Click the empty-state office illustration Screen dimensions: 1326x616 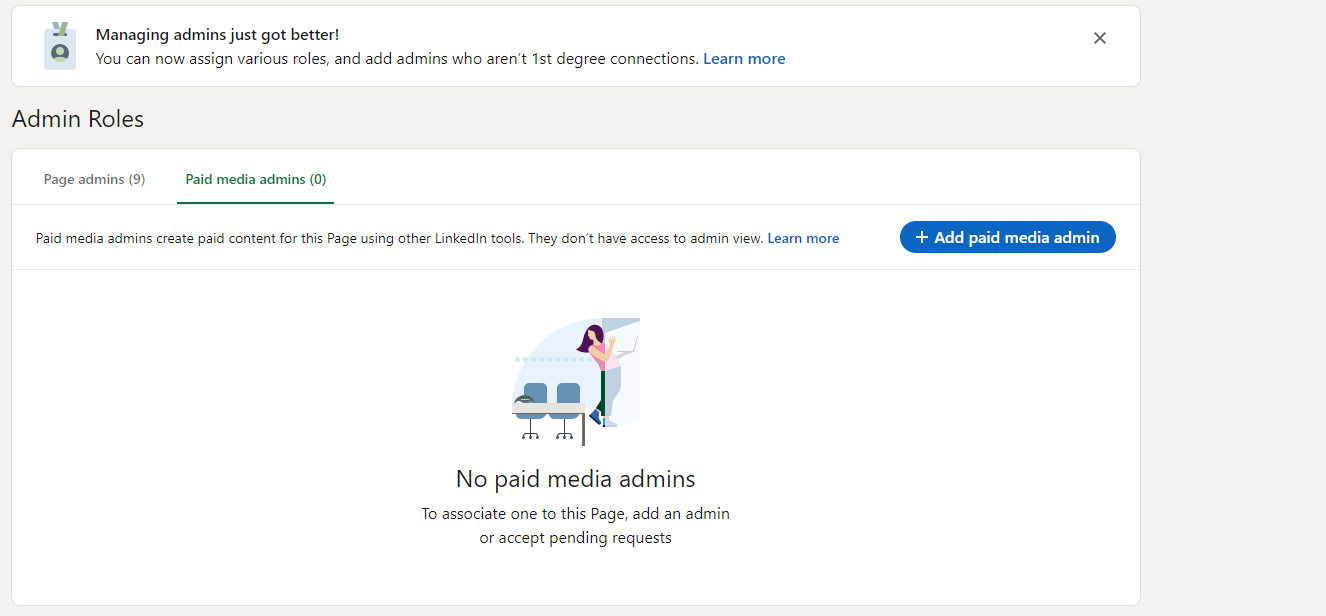(x=576, y=381)
